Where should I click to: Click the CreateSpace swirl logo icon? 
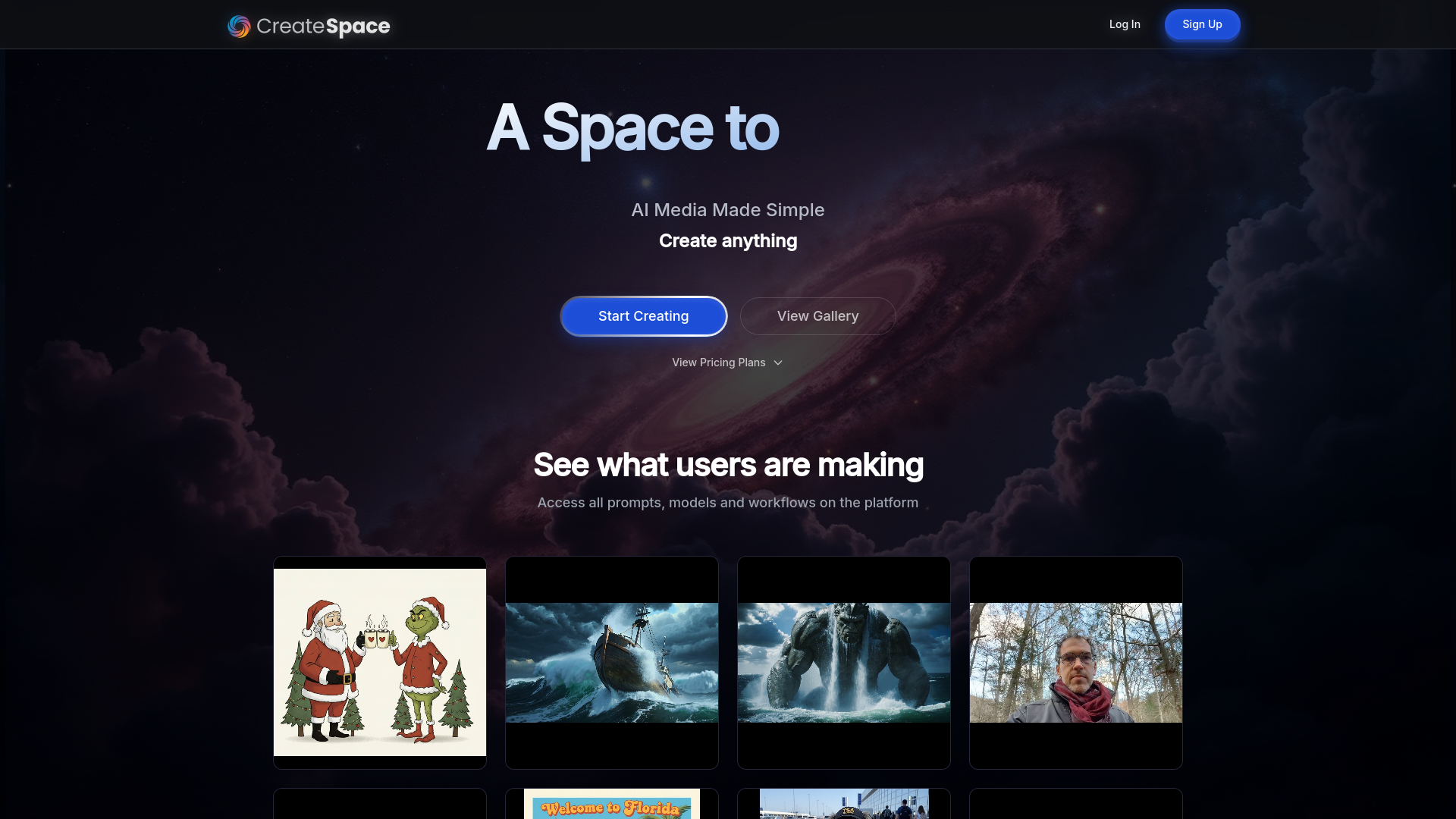pyautogui.click(x=239, y=27)
